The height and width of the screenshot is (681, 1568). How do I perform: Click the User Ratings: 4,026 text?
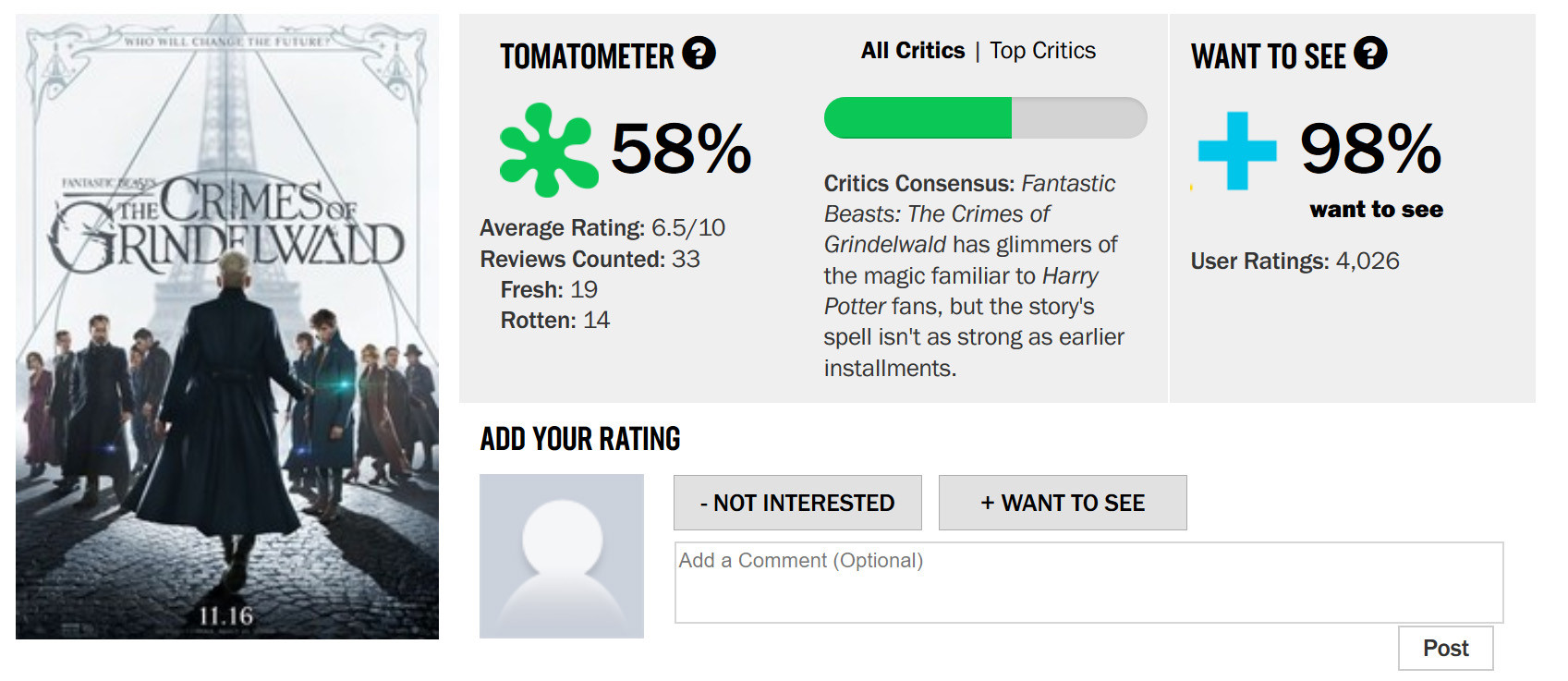point(1295,261)
